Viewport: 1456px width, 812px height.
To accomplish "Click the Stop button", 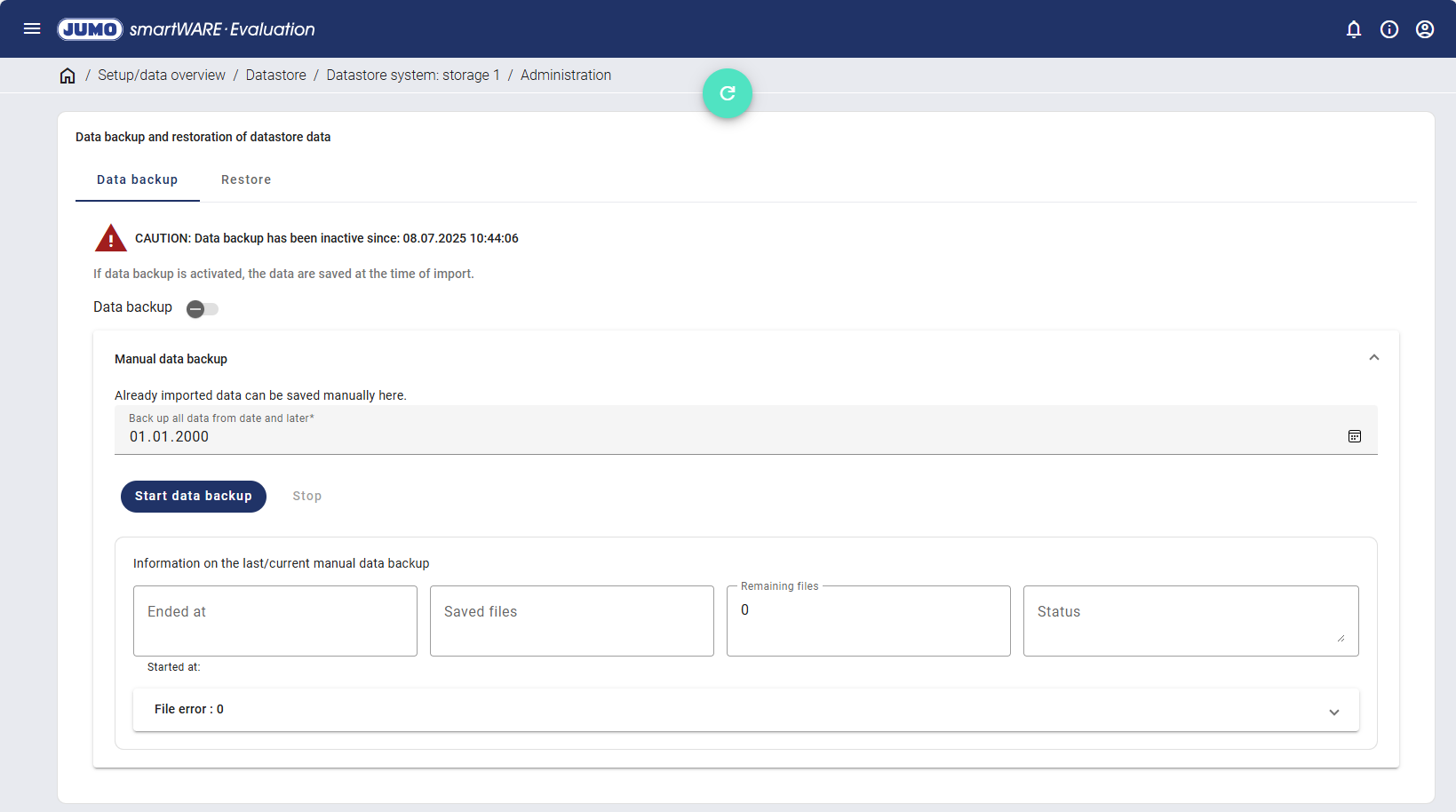I will (306, 496).
